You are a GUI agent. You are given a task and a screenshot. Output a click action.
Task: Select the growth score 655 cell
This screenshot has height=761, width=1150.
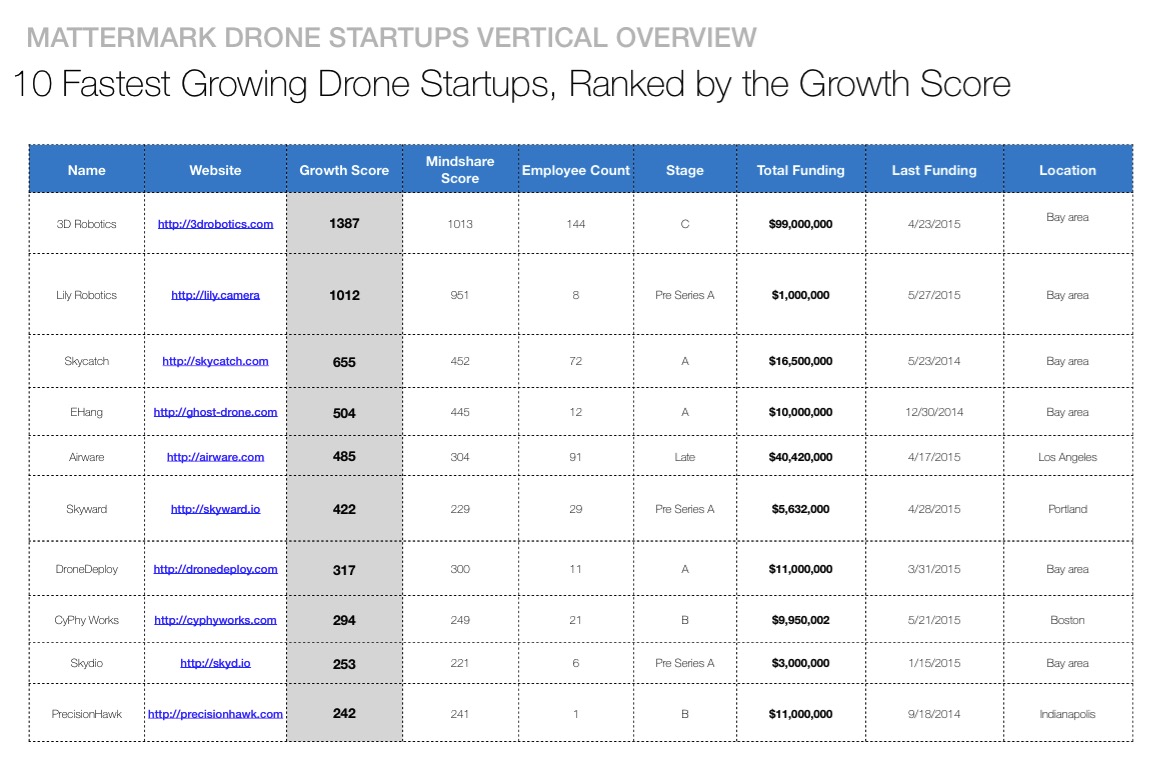pos(345,361)
